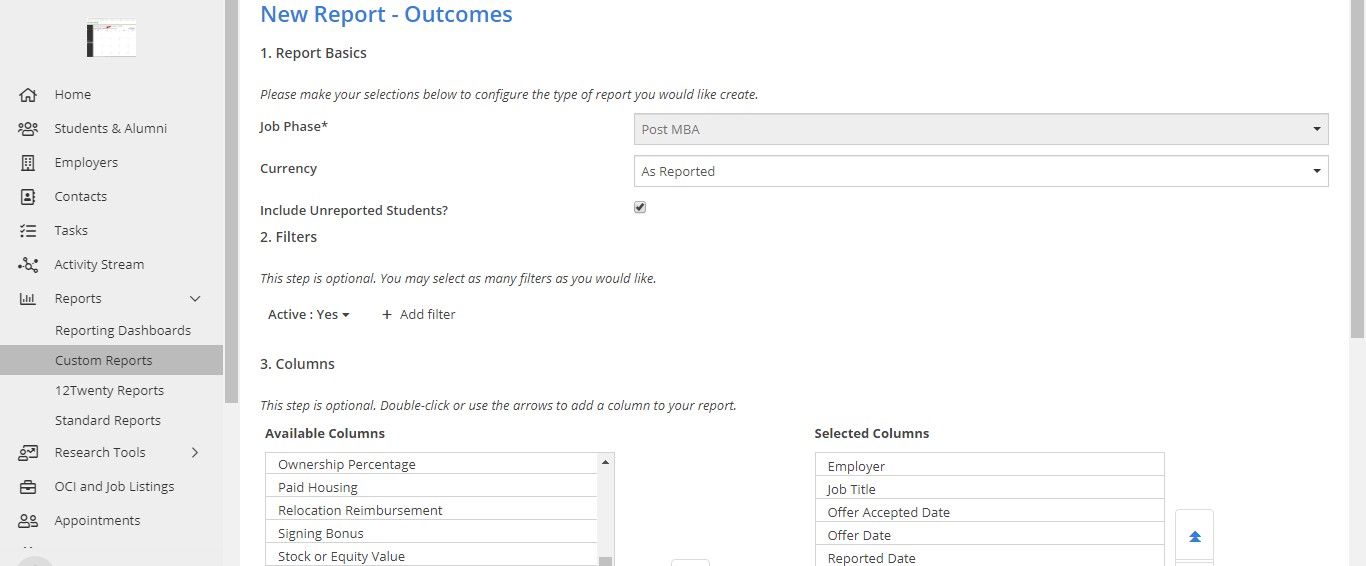Click the Students & Alumni people icon
1366x566 pixels.
click(x=28, y=129)
